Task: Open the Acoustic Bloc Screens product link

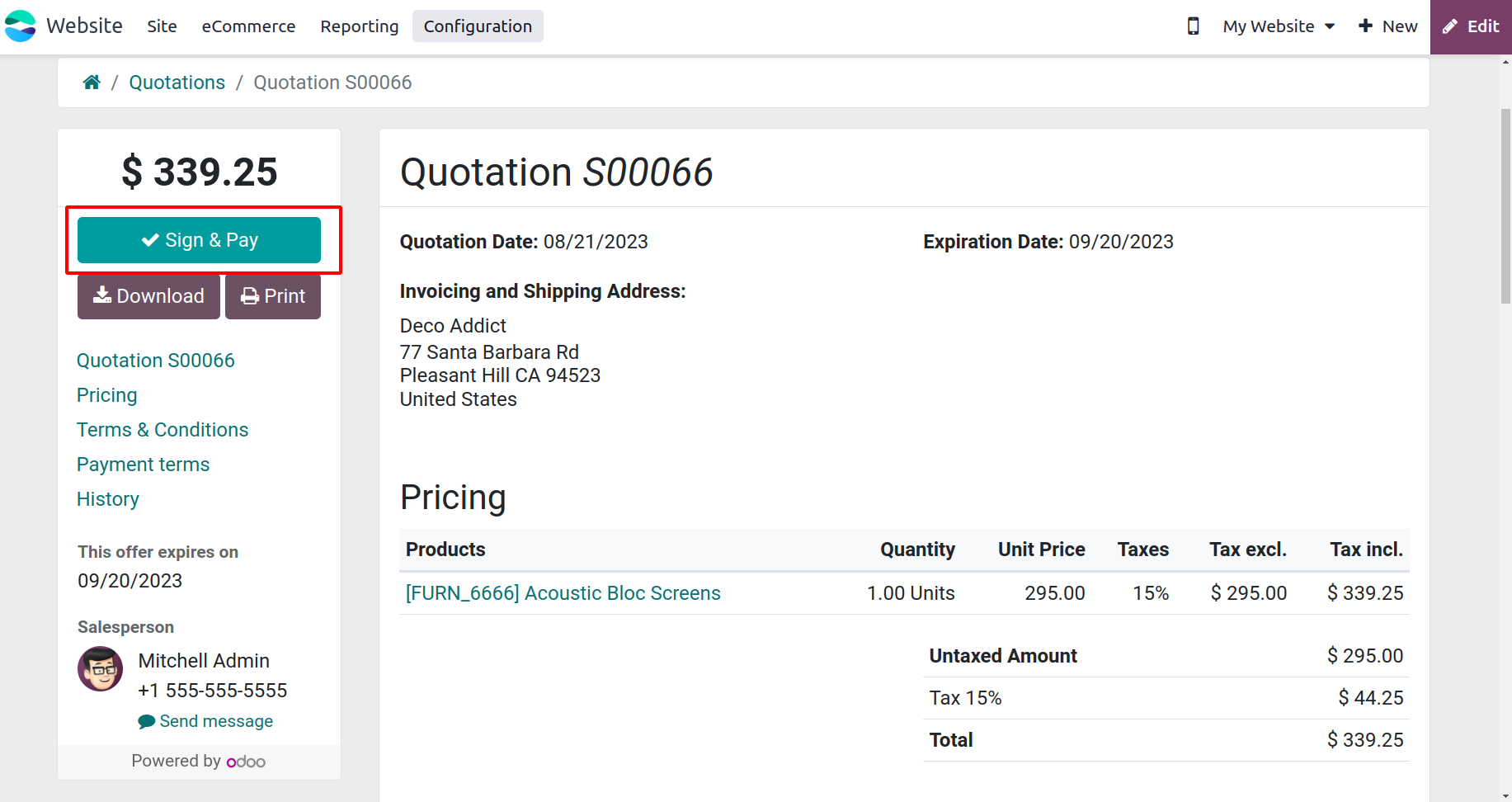Action: coord(563,593)
